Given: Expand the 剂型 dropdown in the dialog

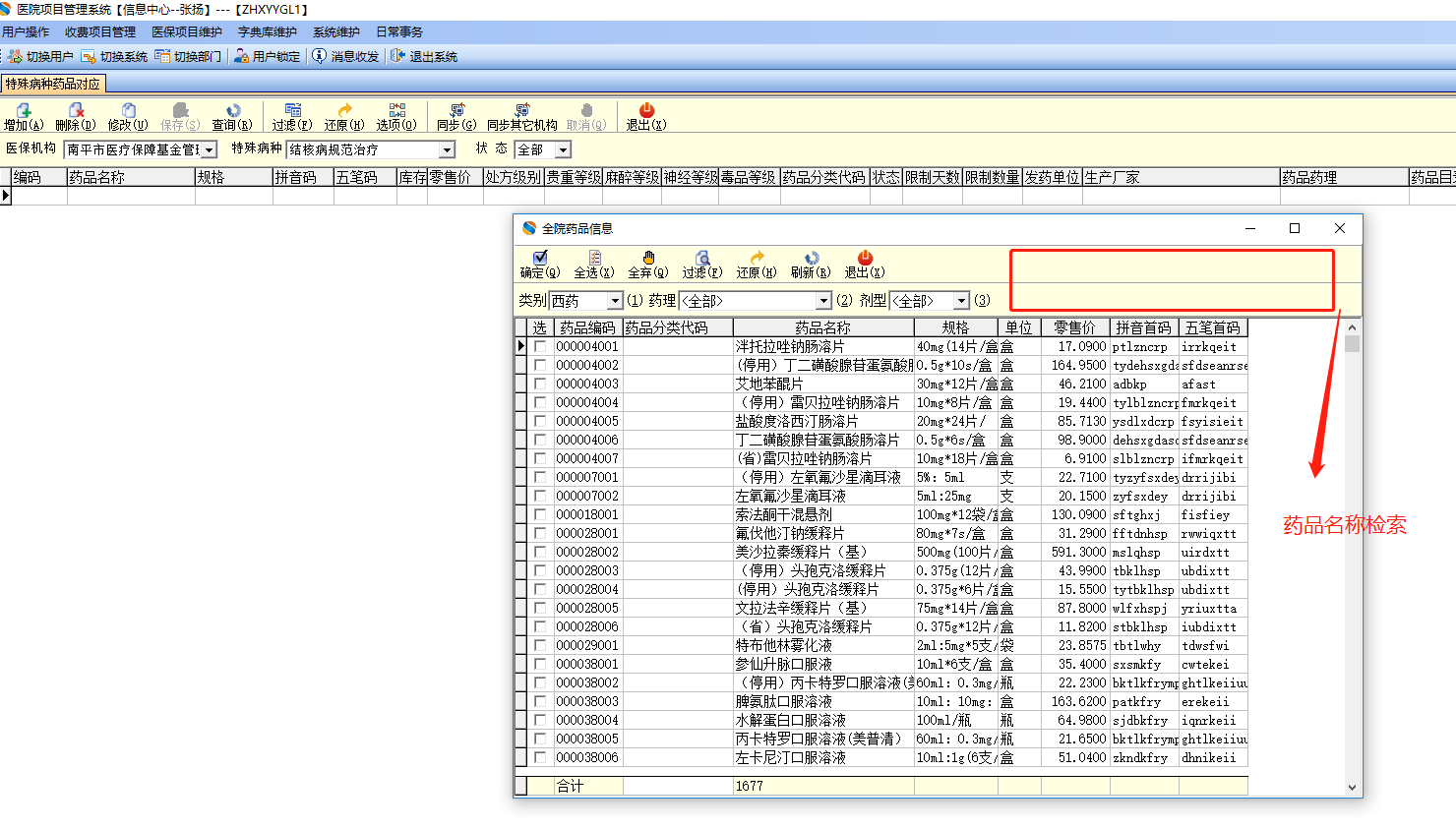Looking at the screenshot, I should click(x=961, y=301).
